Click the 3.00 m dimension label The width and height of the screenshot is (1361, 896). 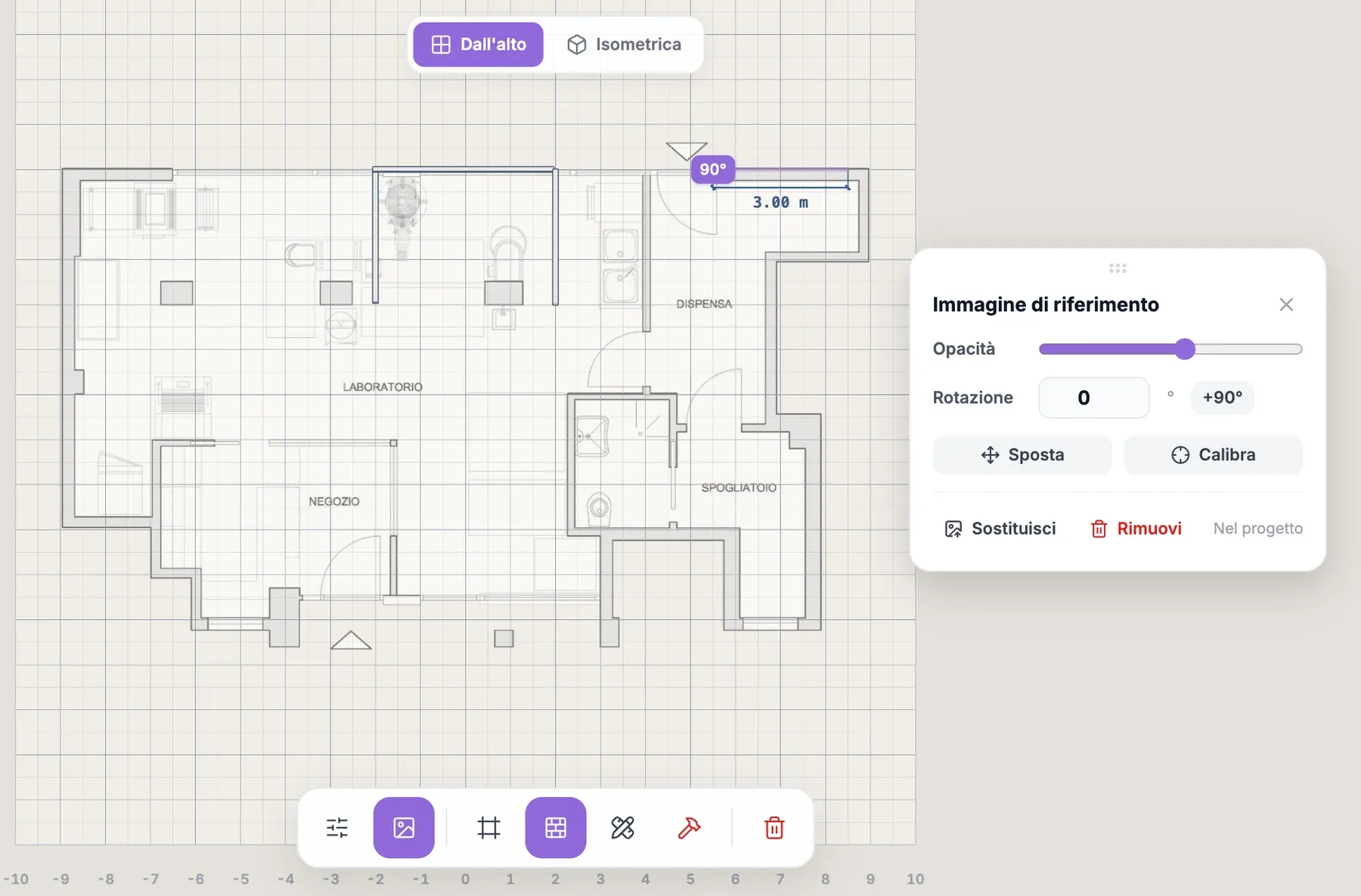click(780, 203)
